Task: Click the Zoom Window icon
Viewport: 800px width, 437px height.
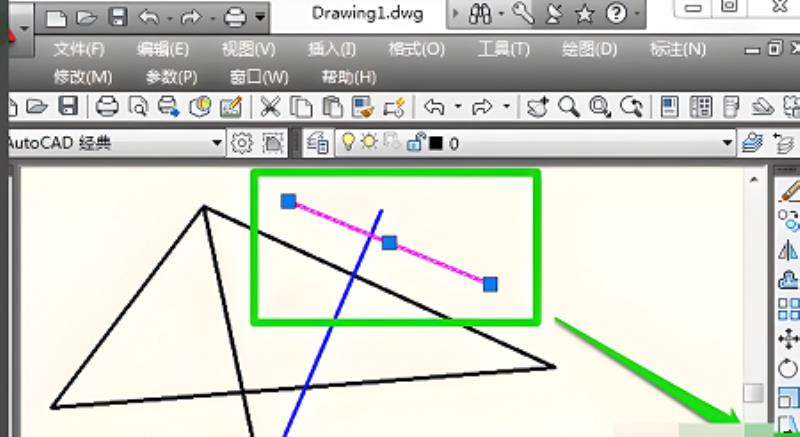Action: point(600,107)
